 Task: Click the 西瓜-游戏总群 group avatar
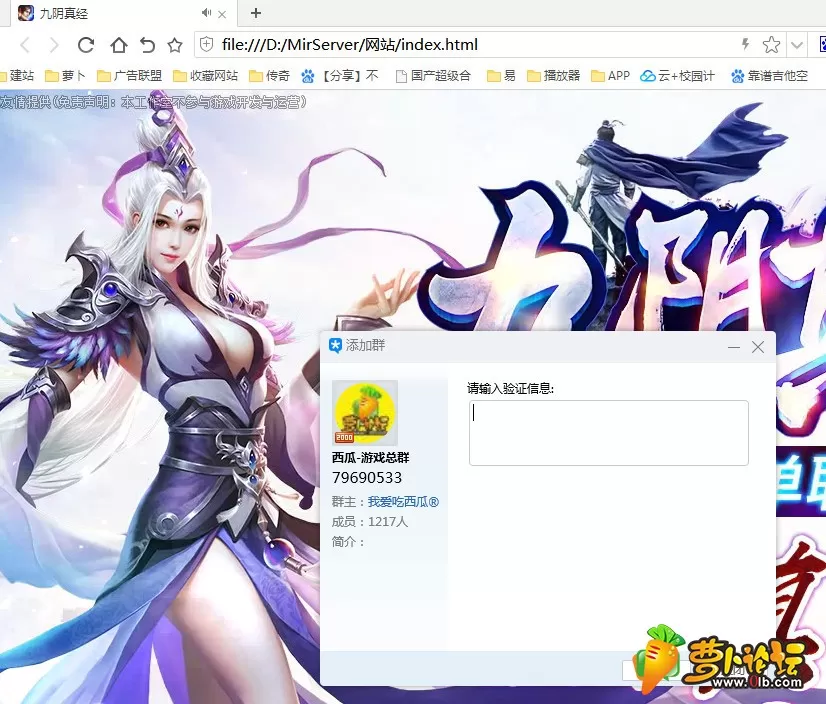coord(365,413)
